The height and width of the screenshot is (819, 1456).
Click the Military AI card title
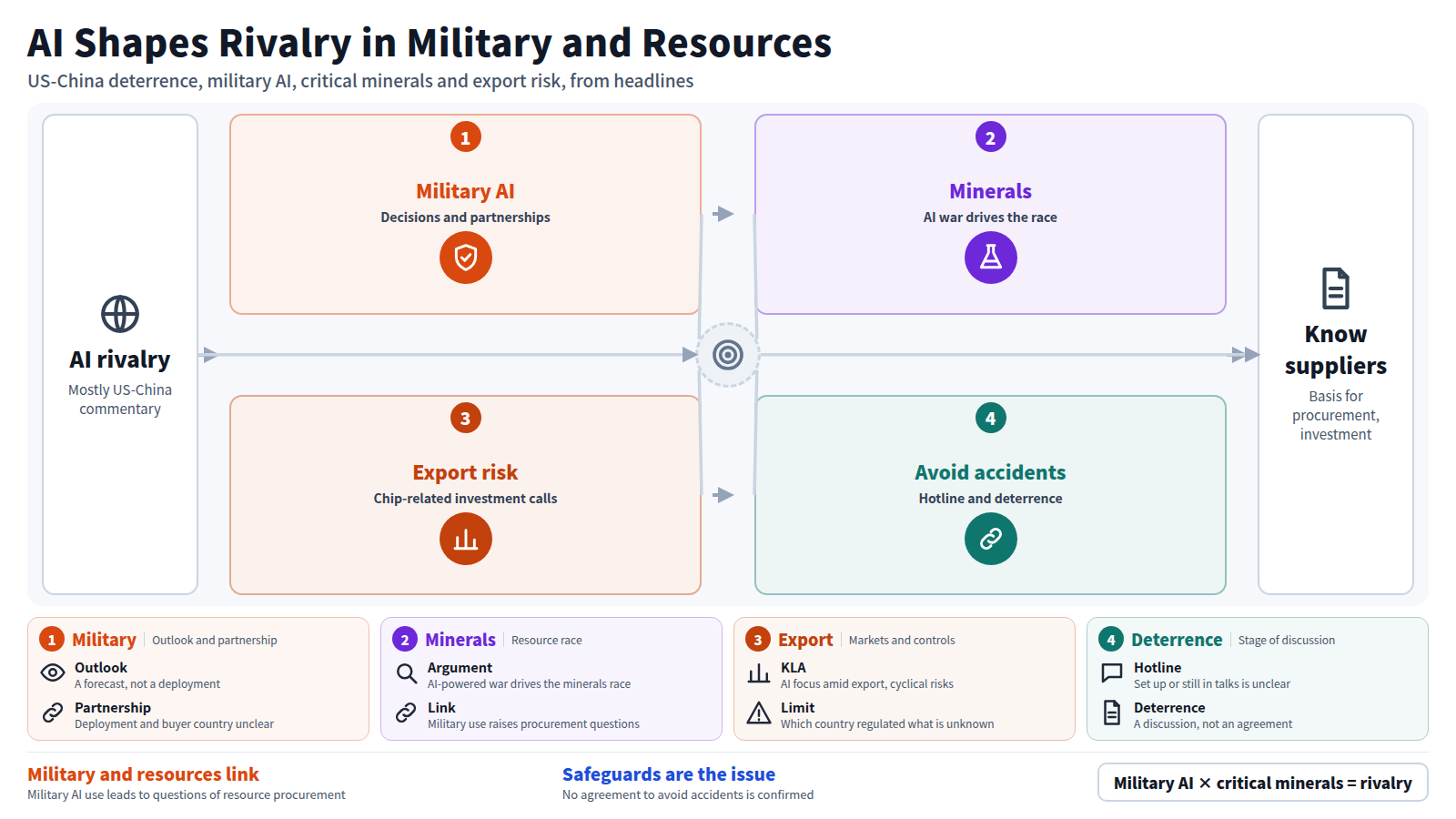tap(466, 191)
